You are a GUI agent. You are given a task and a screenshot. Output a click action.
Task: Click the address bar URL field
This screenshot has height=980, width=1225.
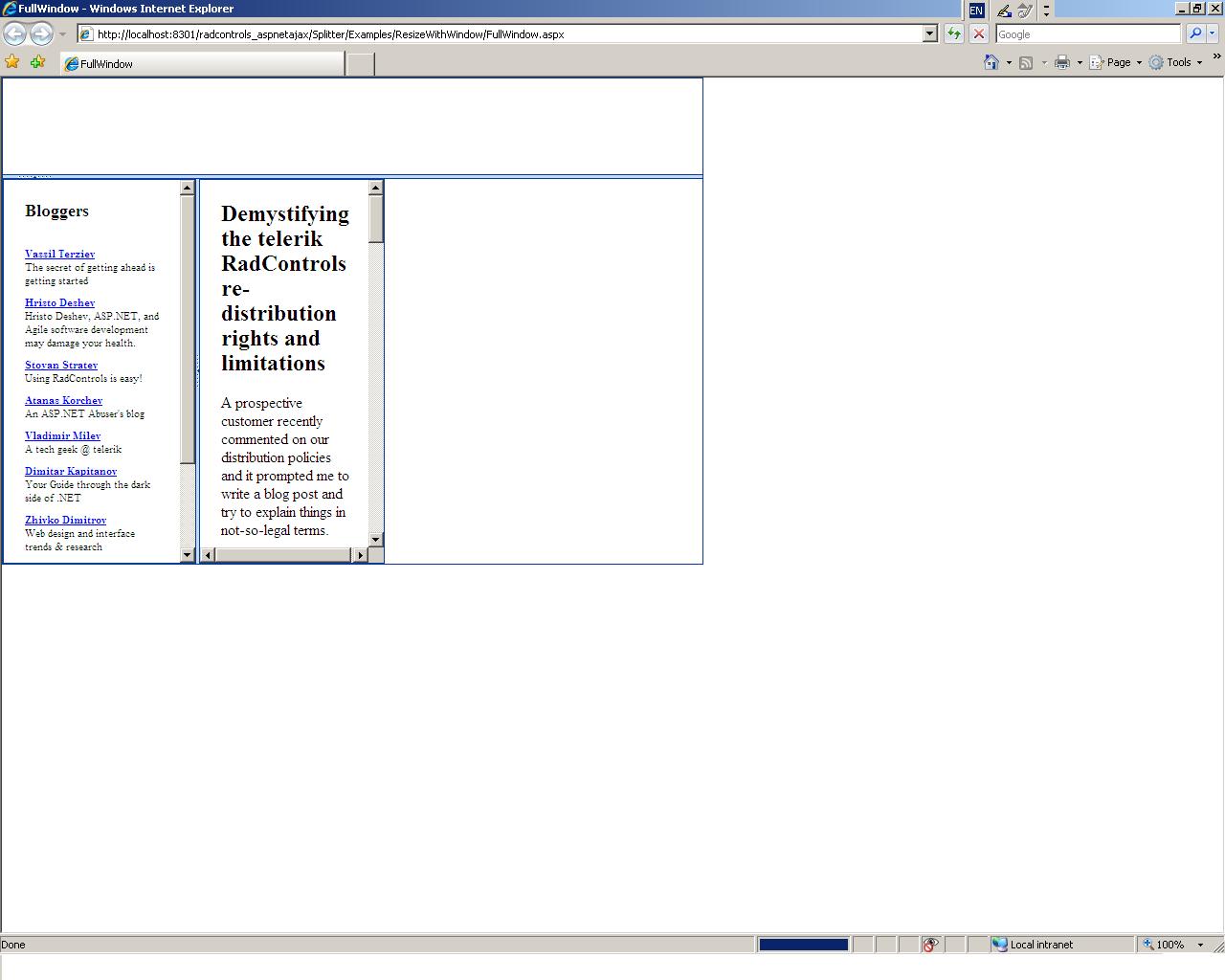(x=500, y=33)
